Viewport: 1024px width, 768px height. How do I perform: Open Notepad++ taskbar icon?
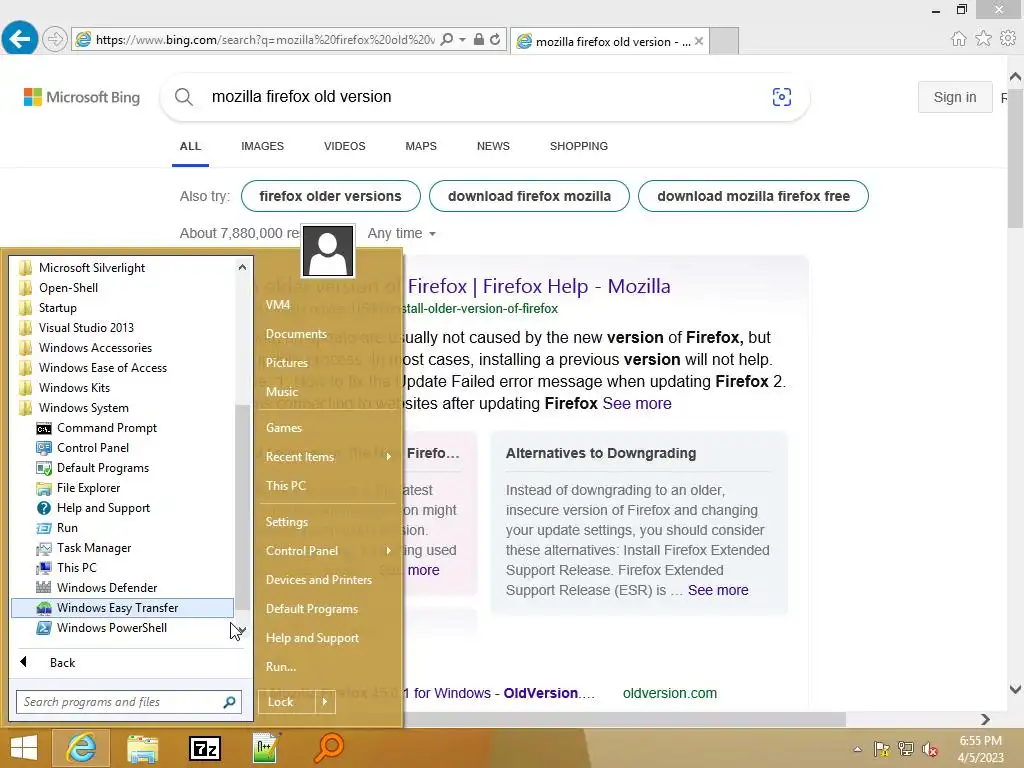[266, 748]
